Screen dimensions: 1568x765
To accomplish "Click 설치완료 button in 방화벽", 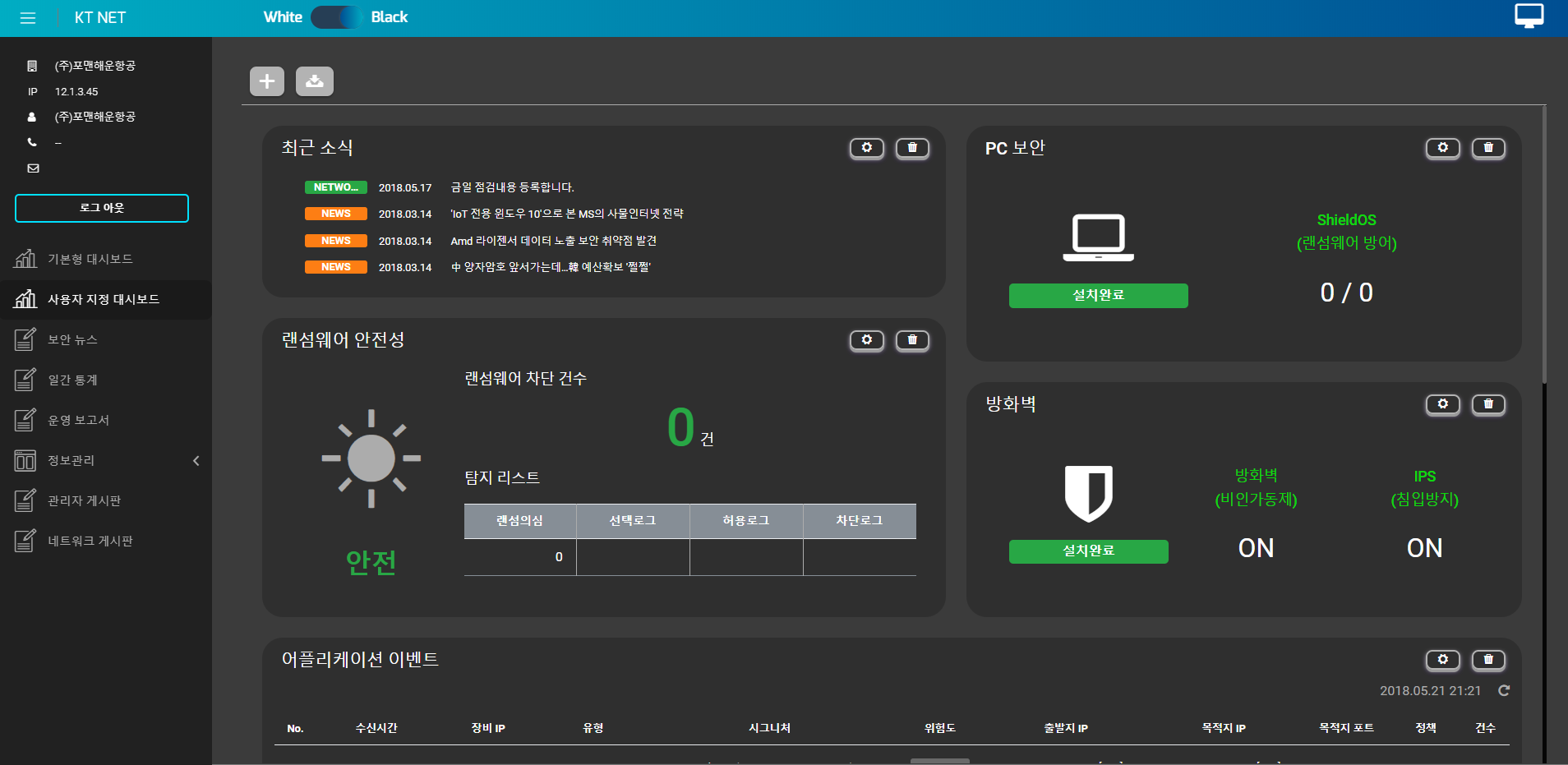I will pos(1089,551).
